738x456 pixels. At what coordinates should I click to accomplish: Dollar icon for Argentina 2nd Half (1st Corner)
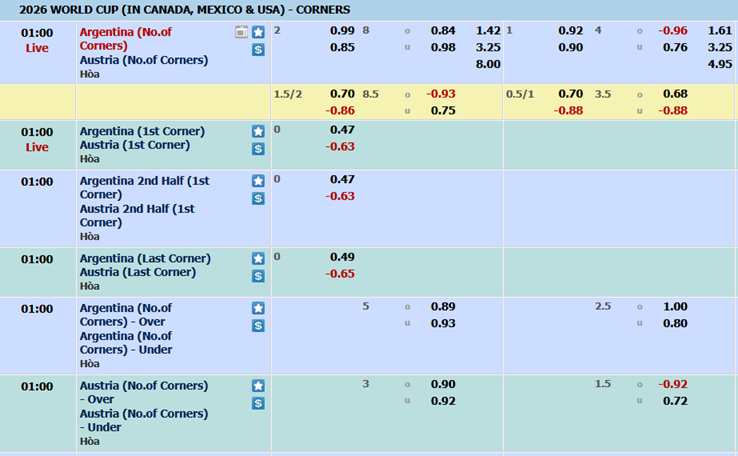click(258, 198)
